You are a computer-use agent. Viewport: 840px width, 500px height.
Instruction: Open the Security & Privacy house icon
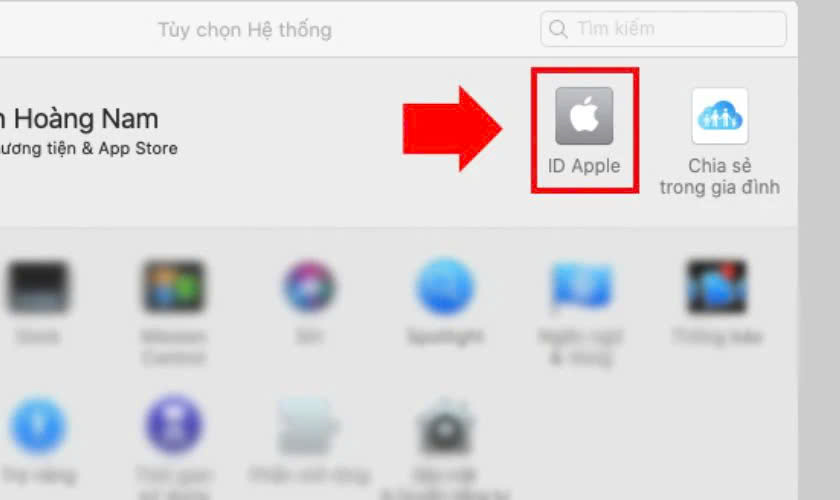[445, 427]
